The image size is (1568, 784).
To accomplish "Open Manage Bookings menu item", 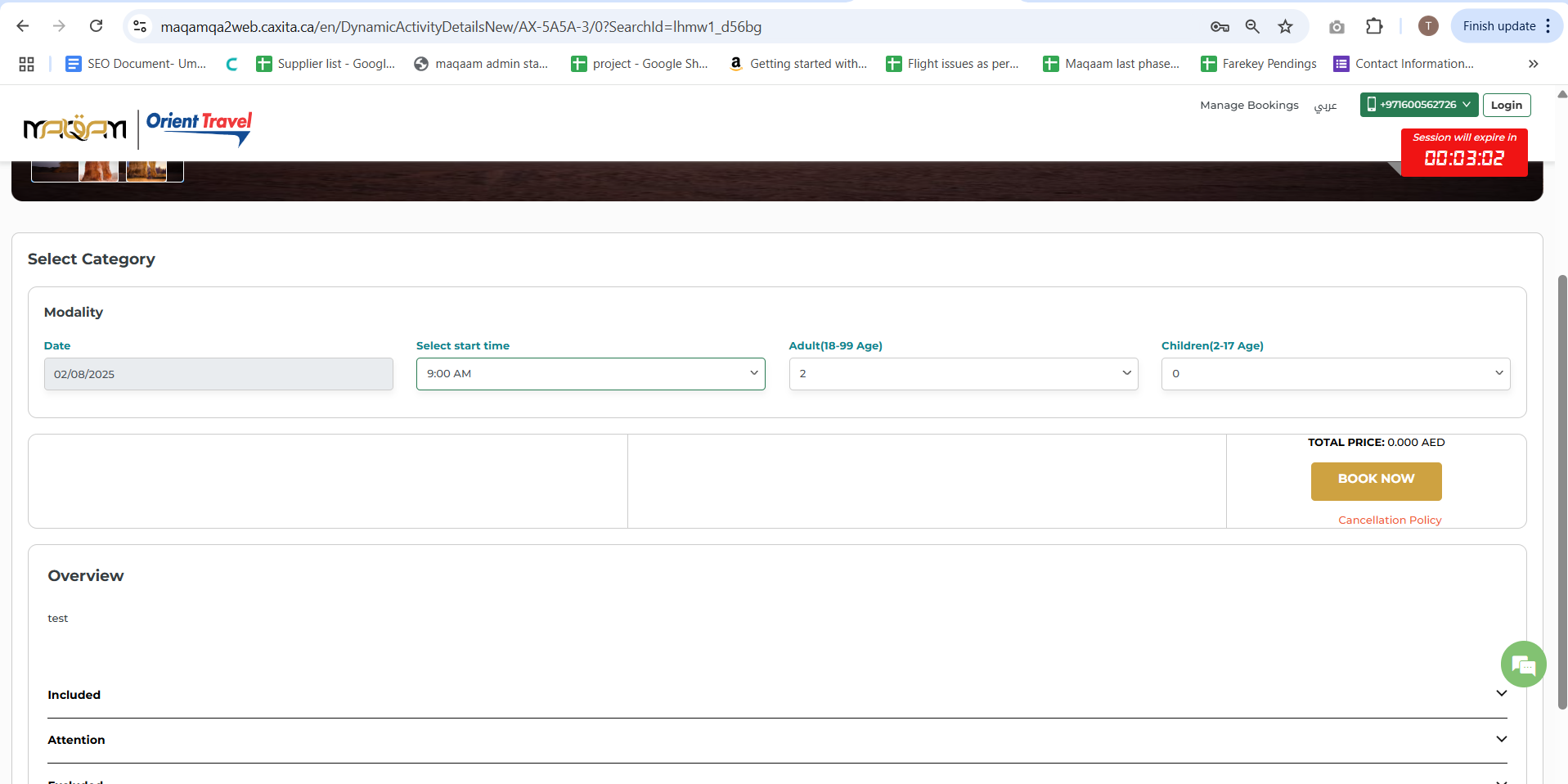I will click(x=1248, y=105).
